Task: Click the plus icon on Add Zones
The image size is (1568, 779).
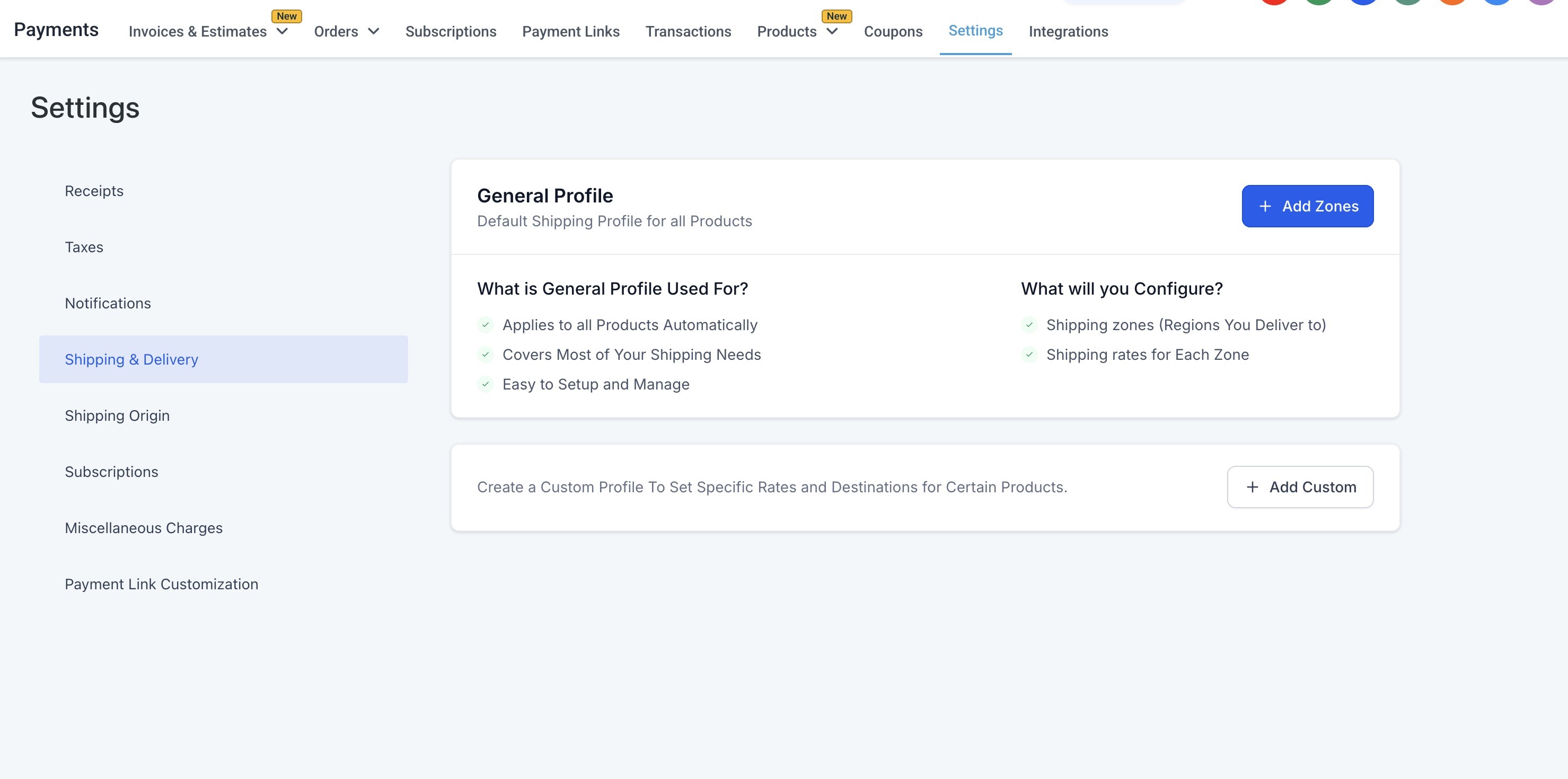Action: click(x=1265, y=206)
